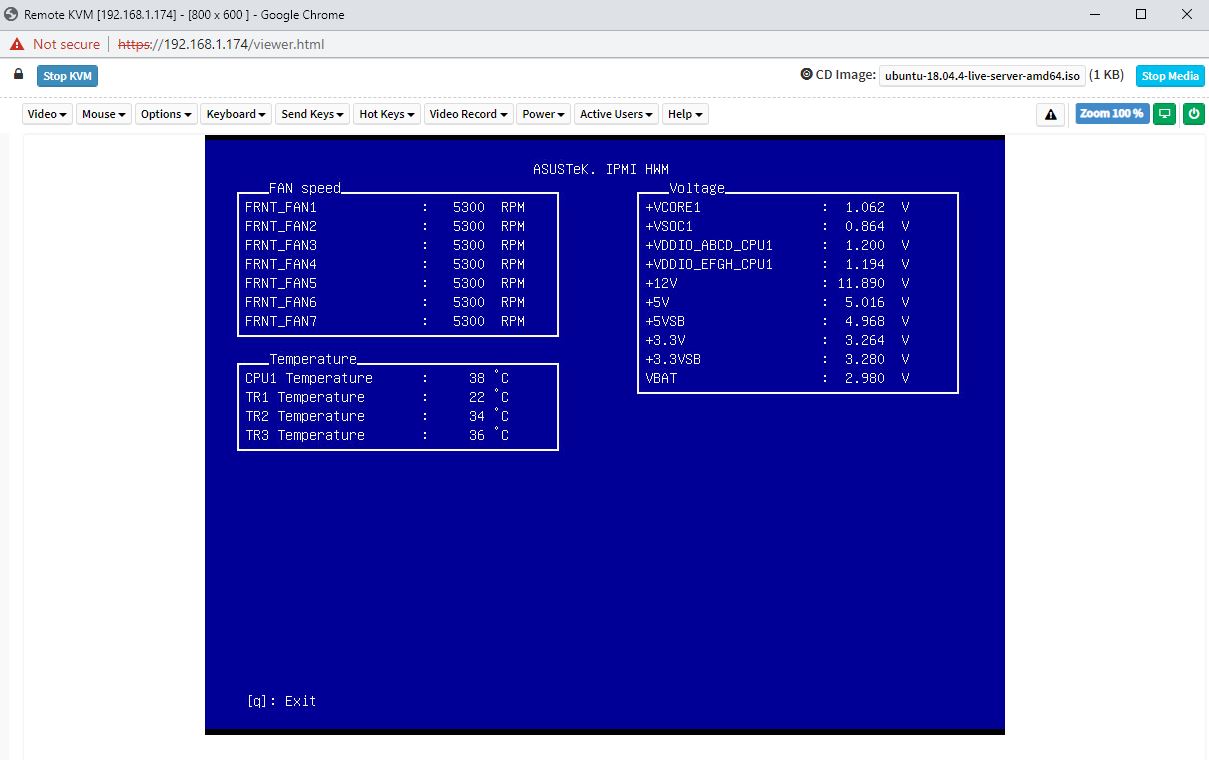Expand the Keyboard dropdown menu
The height and width of the screenshot is (760, 1209).
click(236, 114)
